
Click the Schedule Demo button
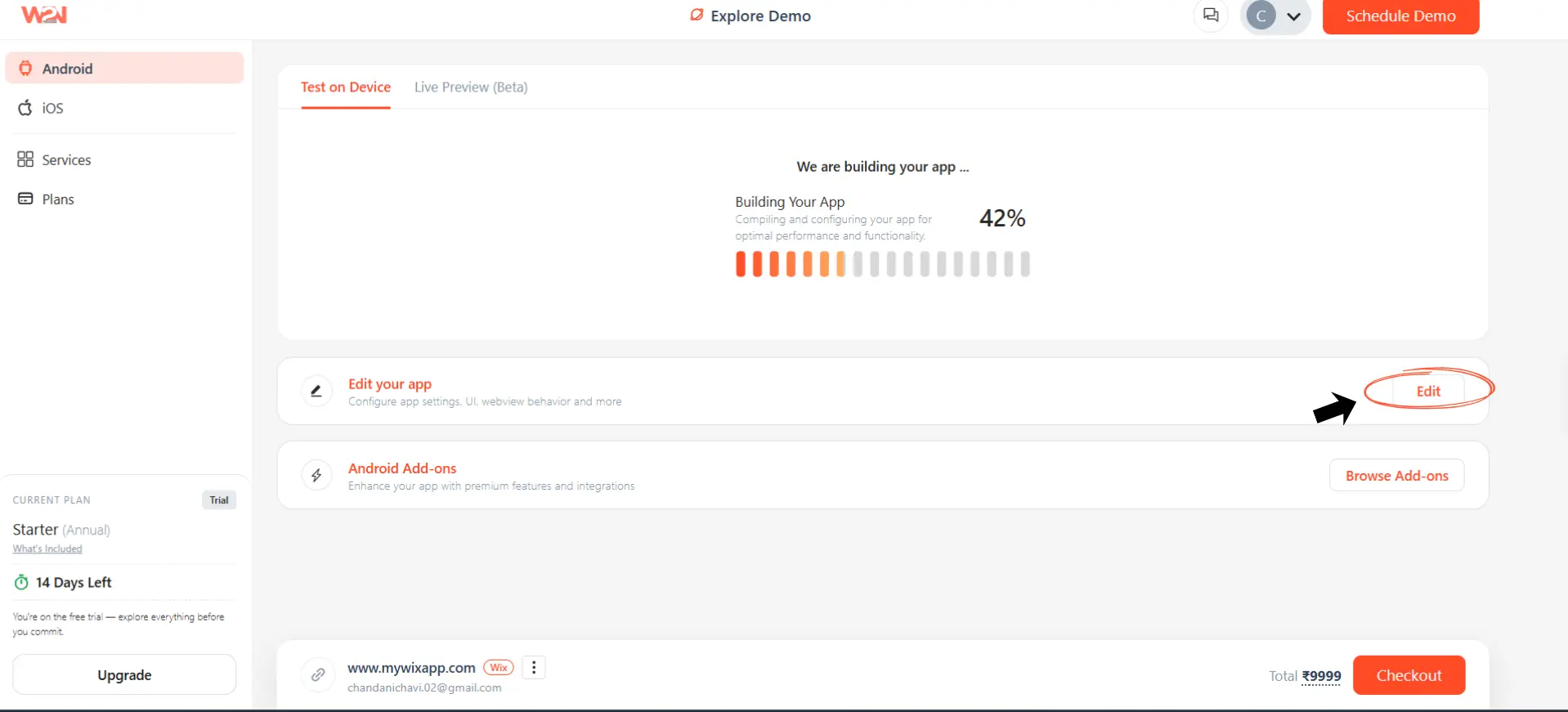pos(1400,16)
